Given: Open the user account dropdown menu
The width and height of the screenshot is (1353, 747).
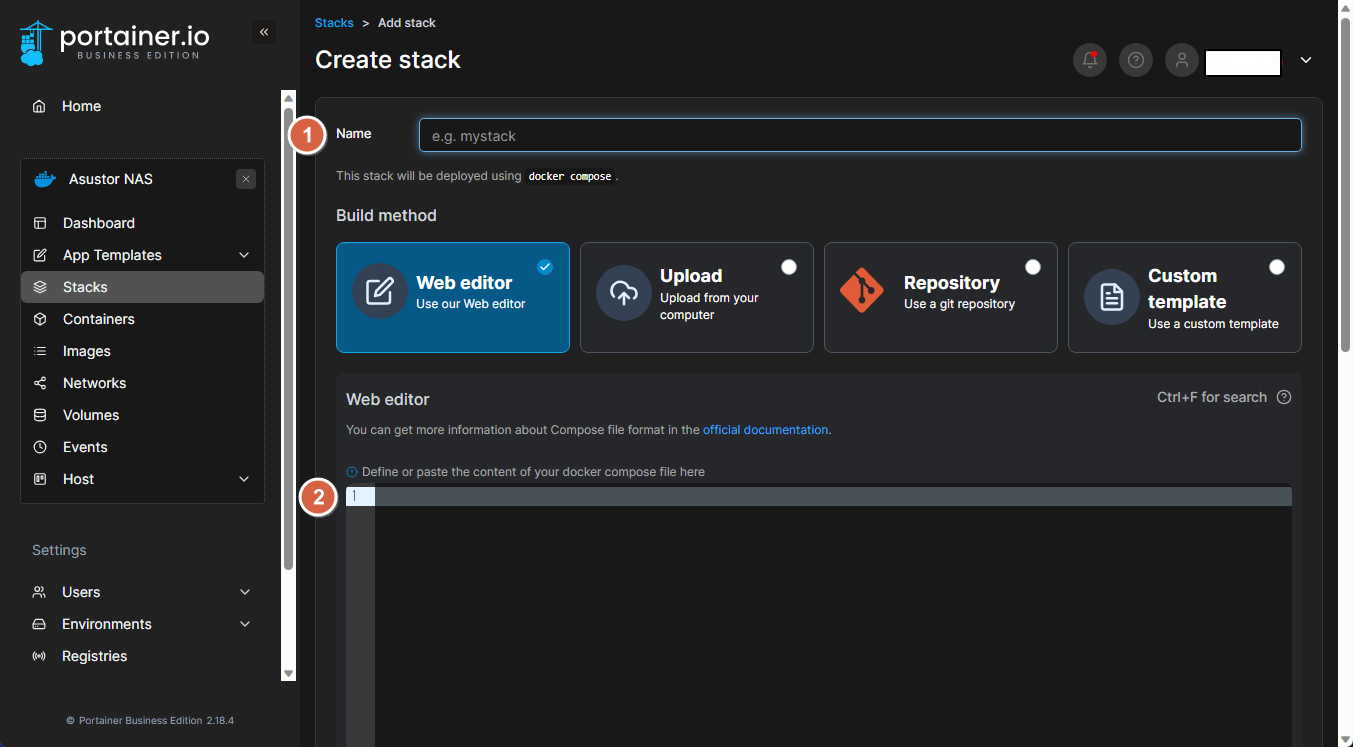Looking at the screenshot, I should tap(1306, 60).
